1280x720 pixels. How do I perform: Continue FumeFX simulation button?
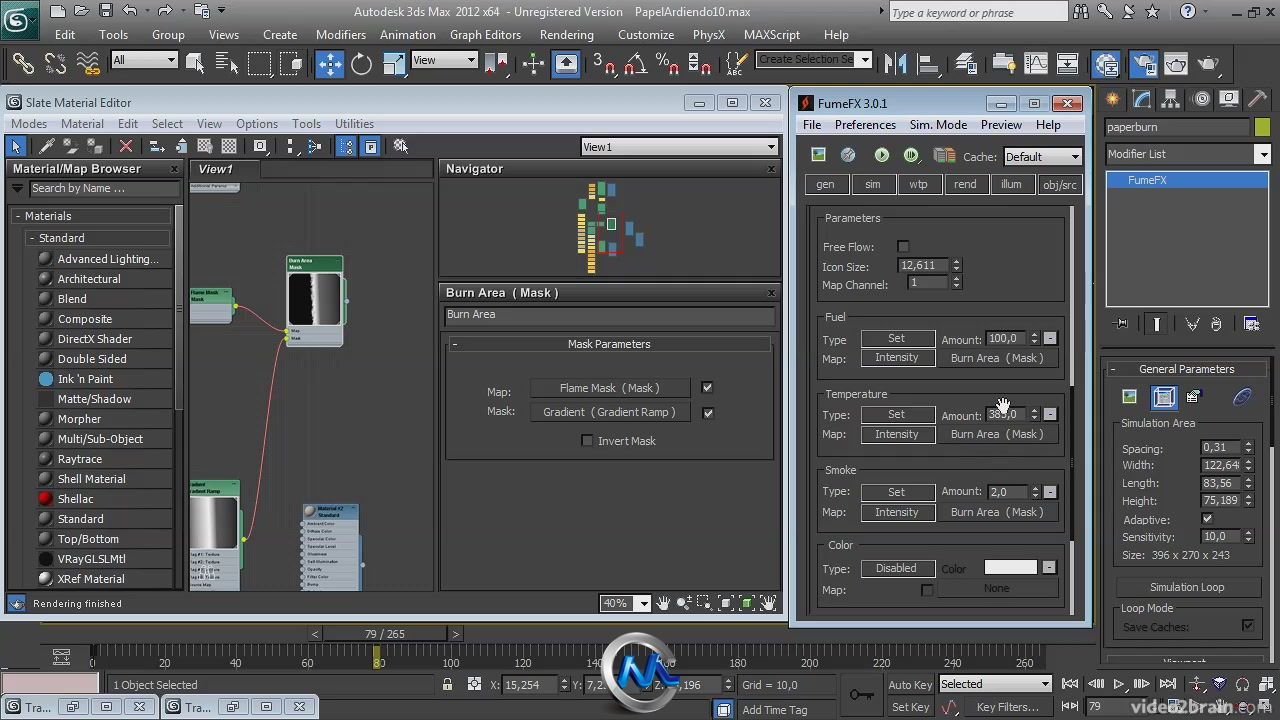(911, 155)
